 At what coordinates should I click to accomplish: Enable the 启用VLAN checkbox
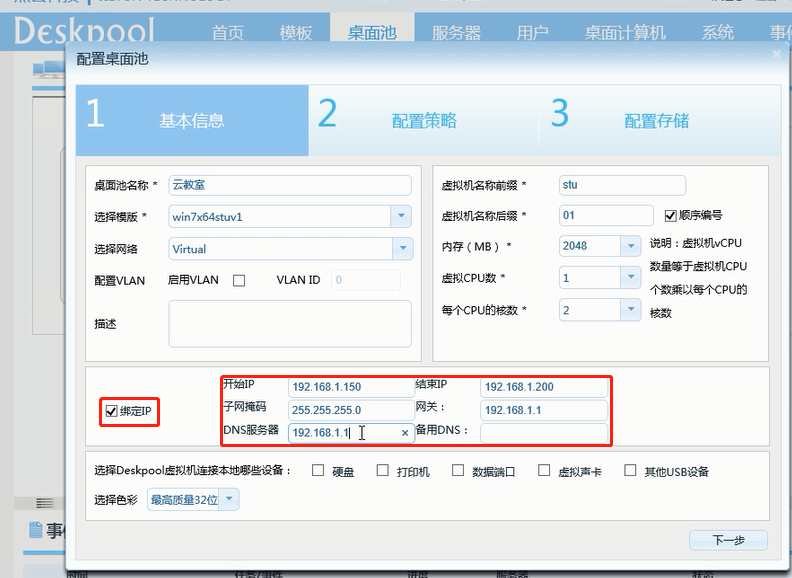pos(239,280)
